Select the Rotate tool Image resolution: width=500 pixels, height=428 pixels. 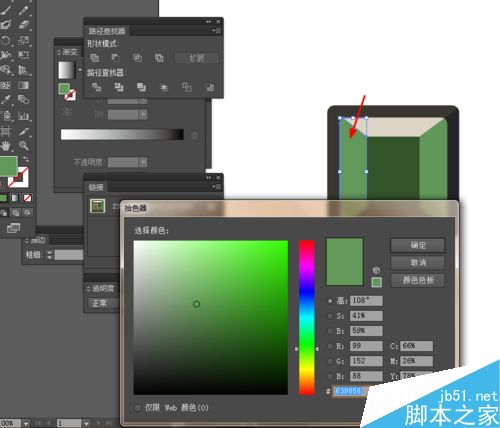pyautogui.click(x=6, y=40)
